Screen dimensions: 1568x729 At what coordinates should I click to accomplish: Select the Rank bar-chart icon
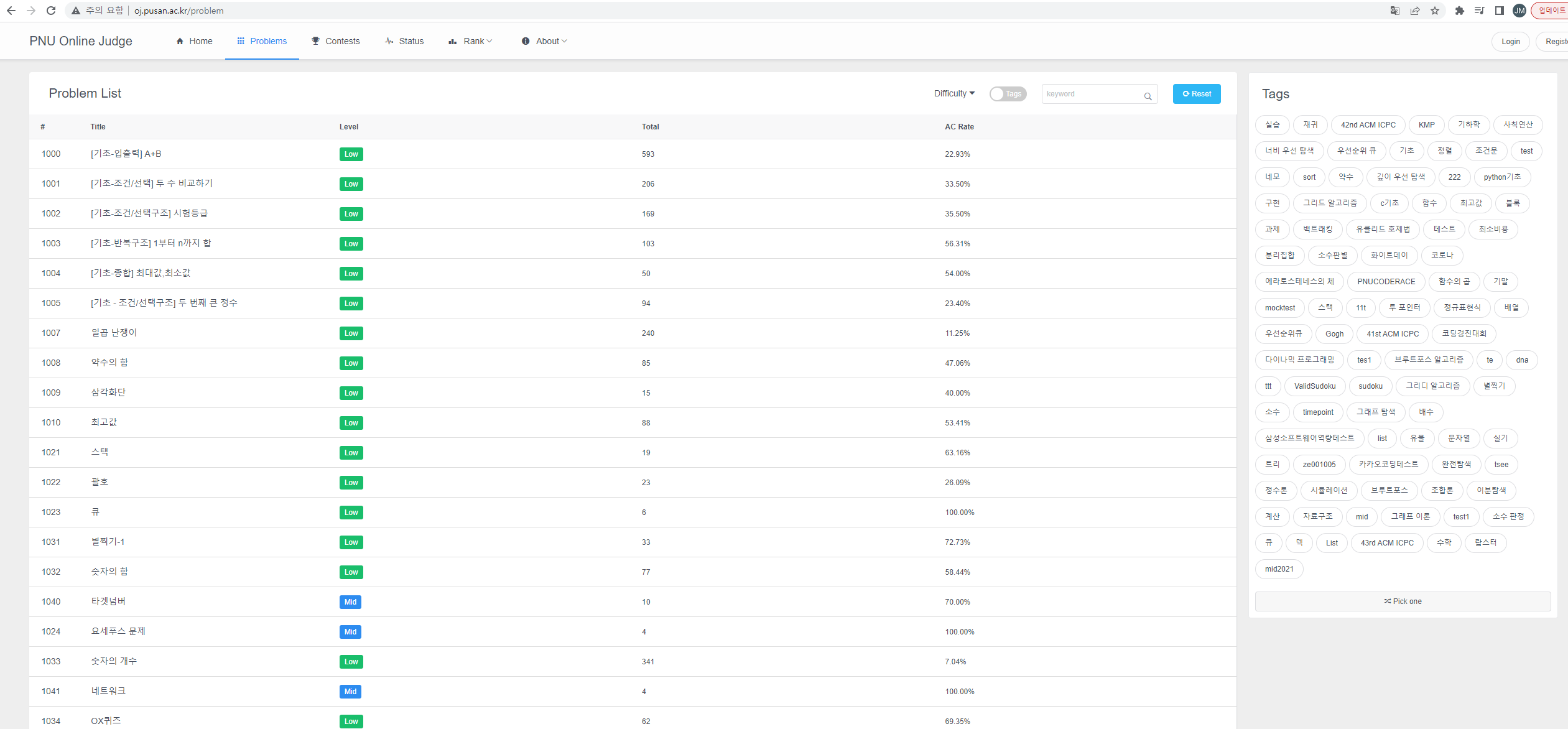point(452,40)
